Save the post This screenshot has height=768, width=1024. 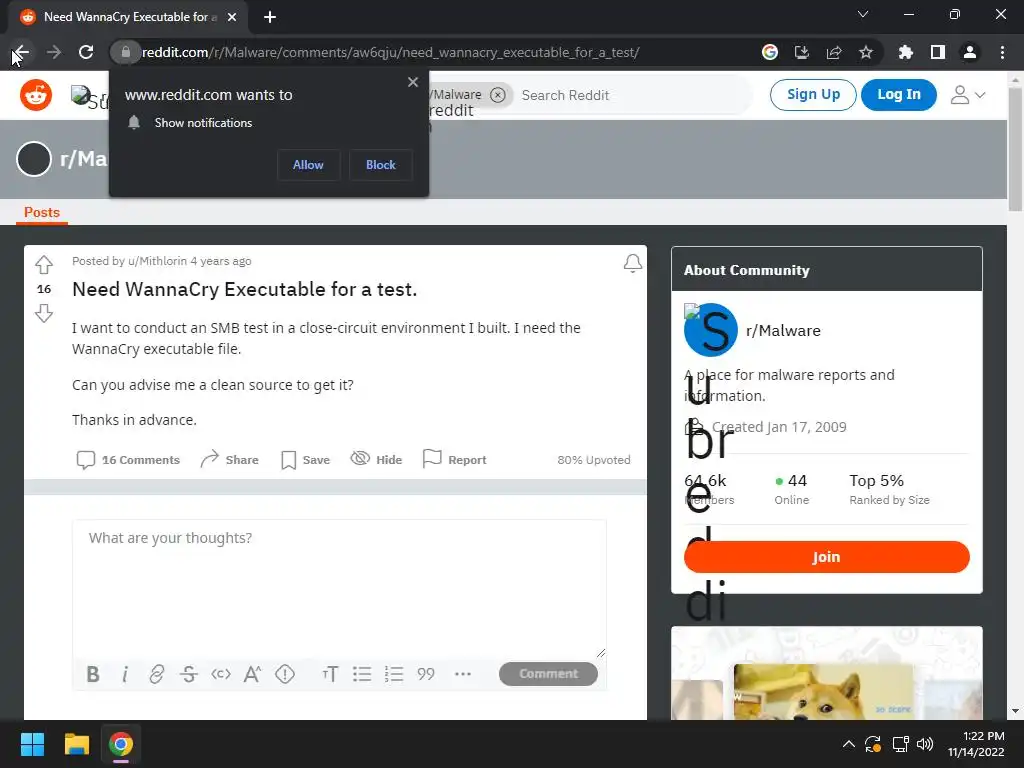[305, 460]
